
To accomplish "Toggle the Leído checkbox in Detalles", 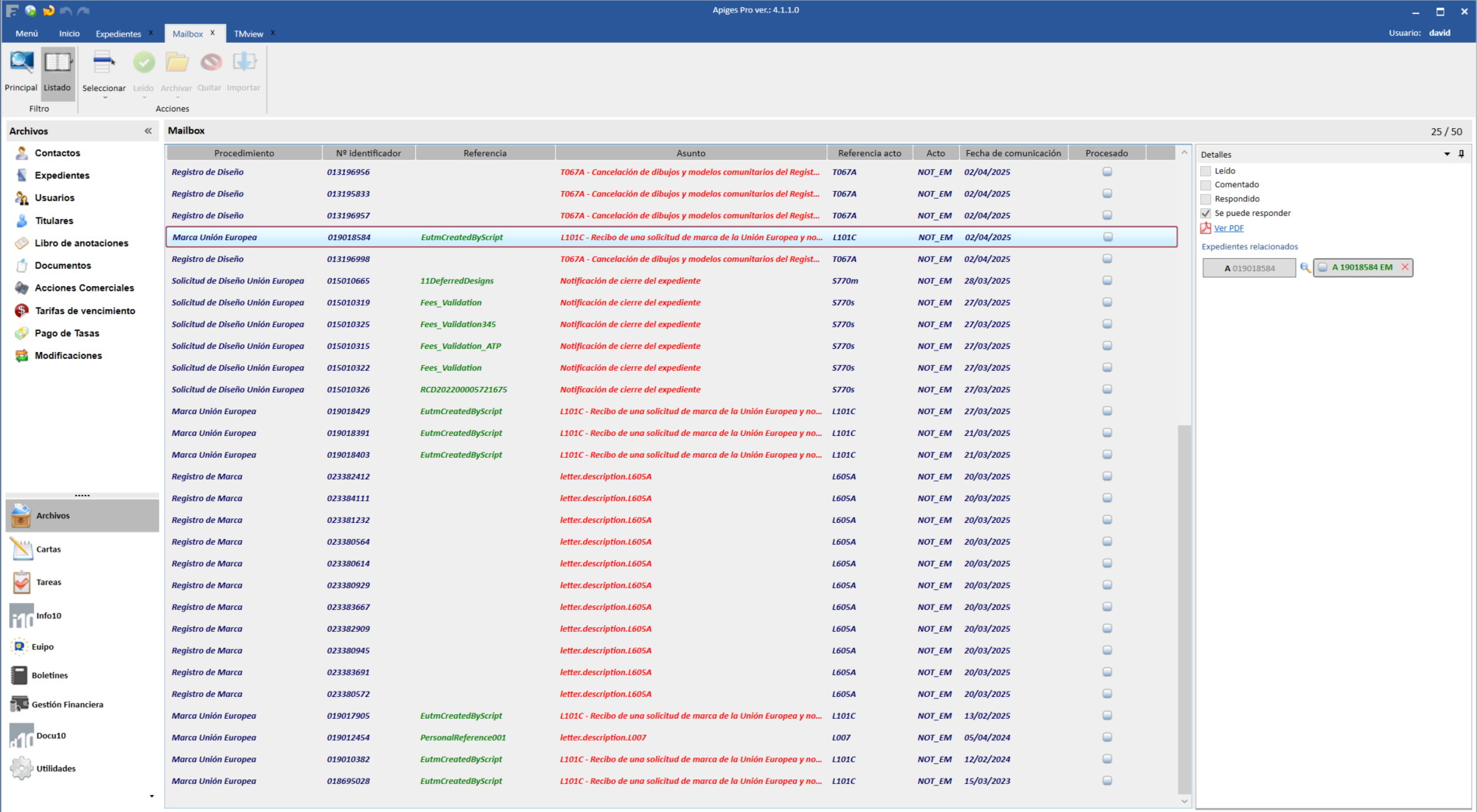I will pos(1206,171).
